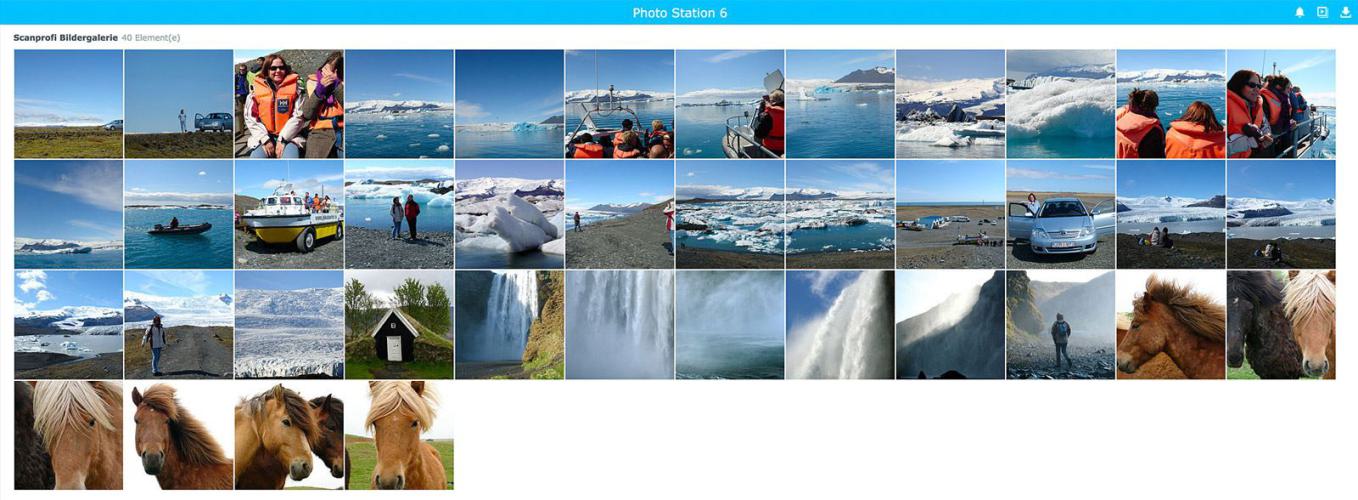This screenshot has height=500, width=1358.
Task: Open the hiker facing misty cliff thumbnail
Action: pos(1060,324)
